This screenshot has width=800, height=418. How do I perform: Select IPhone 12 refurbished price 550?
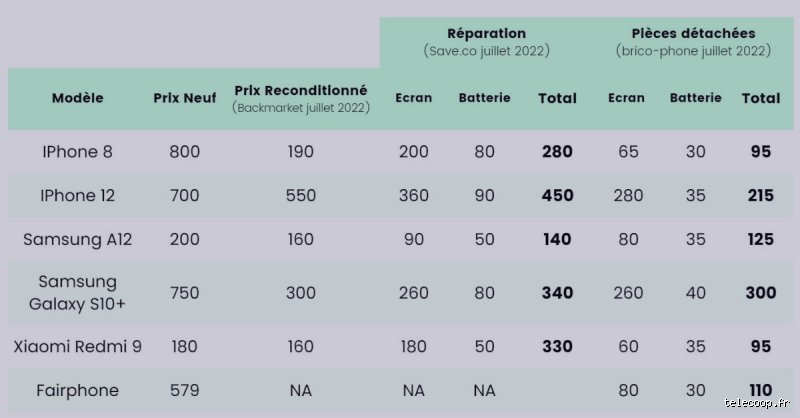(301, 195)
